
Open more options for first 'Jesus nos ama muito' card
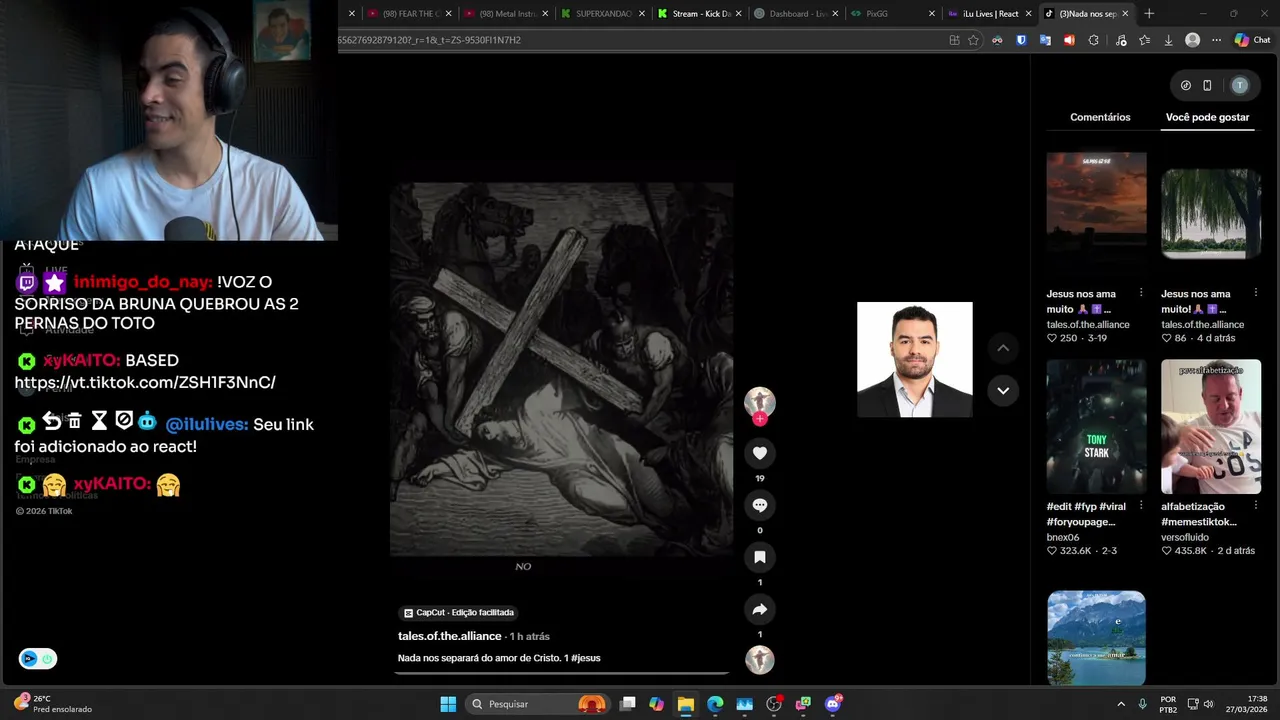(x=1141, y=293)
